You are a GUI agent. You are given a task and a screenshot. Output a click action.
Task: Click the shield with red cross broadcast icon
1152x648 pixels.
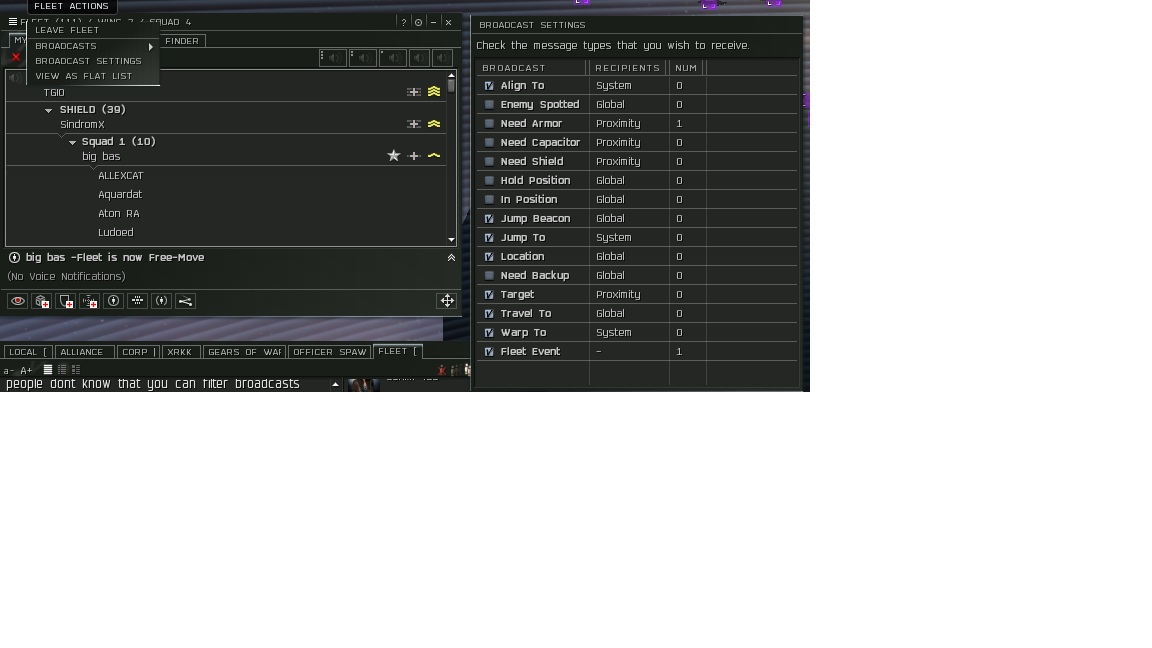(65, 300)
